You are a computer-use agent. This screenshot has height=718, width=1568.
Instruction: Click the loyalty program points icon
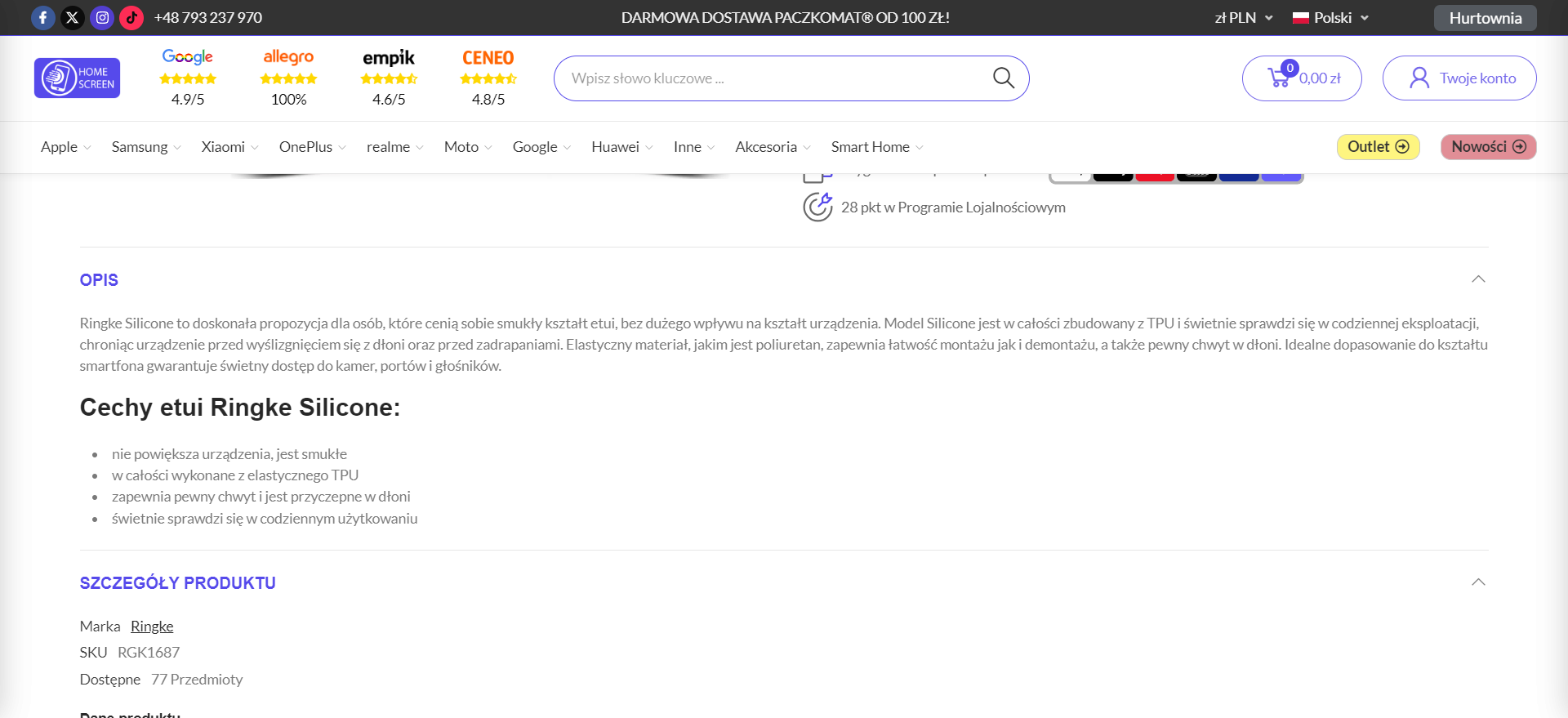click(x=817, y=207)
